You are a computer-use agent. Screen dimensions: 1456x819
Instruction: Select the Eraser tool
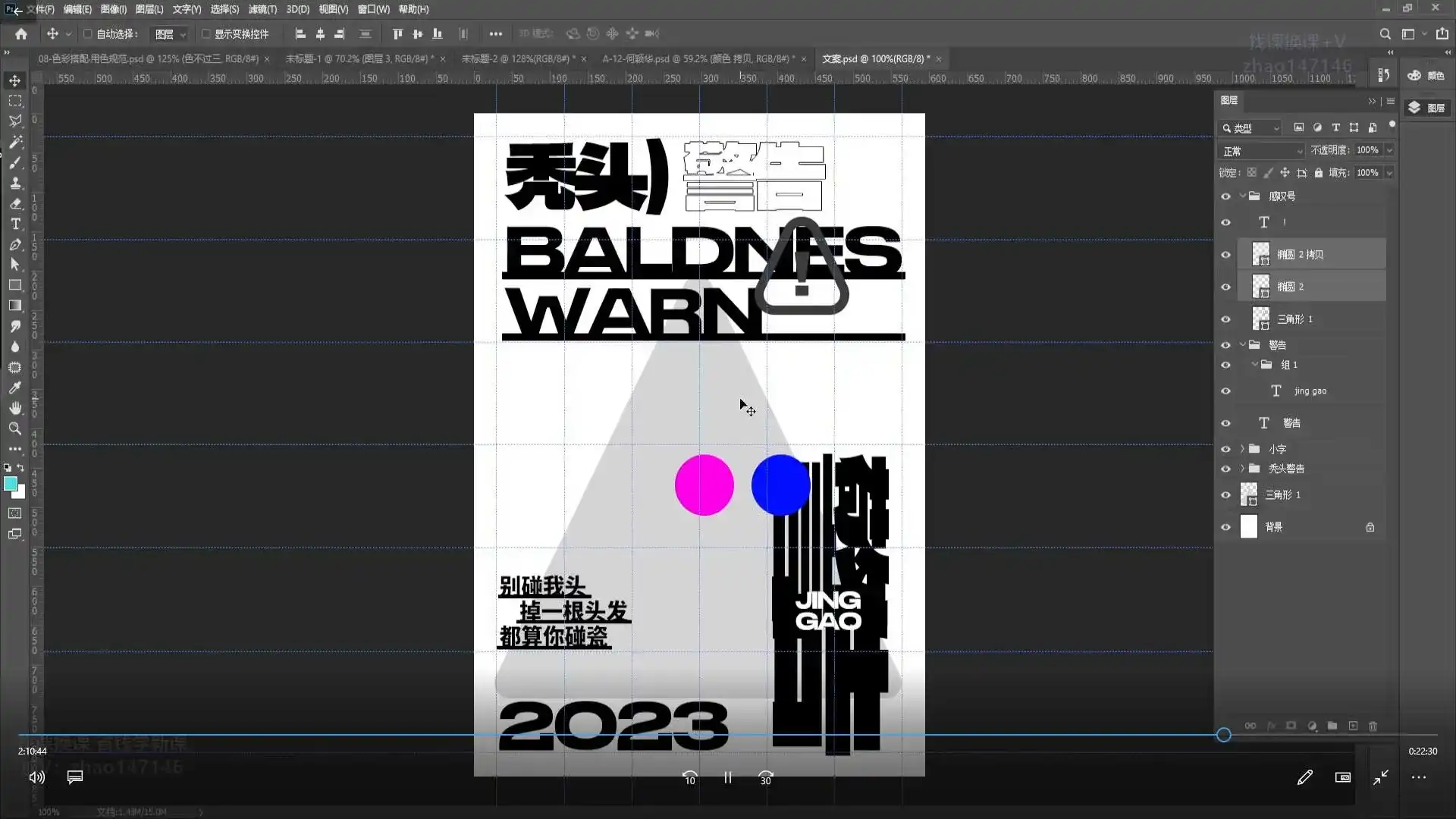pyautogui.click(x=15, y=203)
